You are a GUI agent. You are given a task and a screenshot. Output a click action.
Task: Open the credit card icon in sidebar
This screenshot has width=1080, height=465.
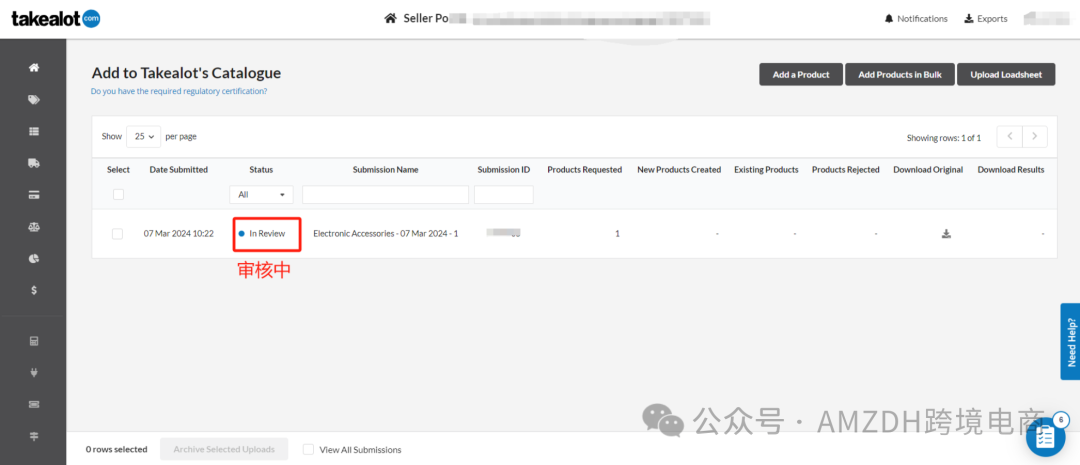(x=33, y=195)
